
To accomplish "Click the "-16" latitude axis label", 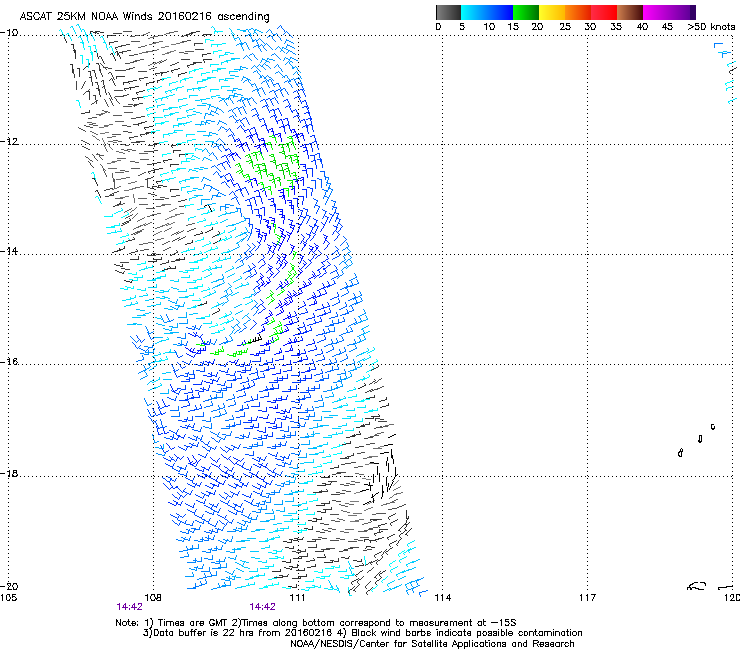I will pos(9,362).
